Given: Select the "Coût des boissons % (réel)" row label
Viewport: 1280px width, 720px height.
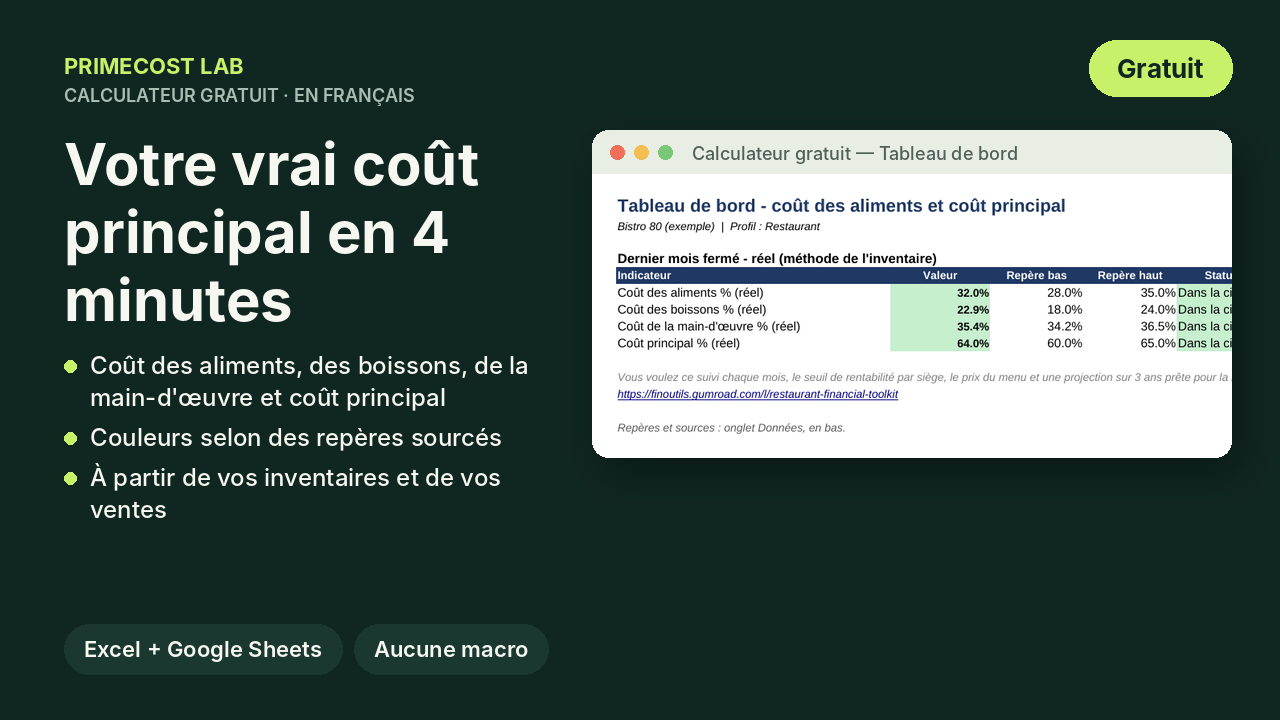Looking at the screenshot, I should pyautogui.click(x=692, y=309).
